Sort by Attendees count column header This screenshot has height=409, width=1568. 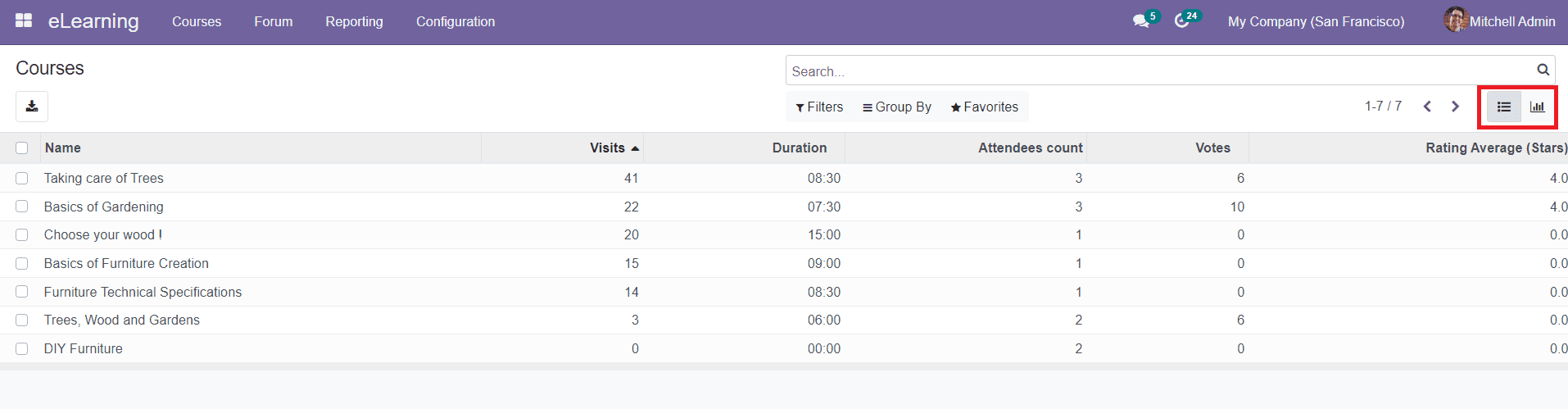click(1031, 148)
